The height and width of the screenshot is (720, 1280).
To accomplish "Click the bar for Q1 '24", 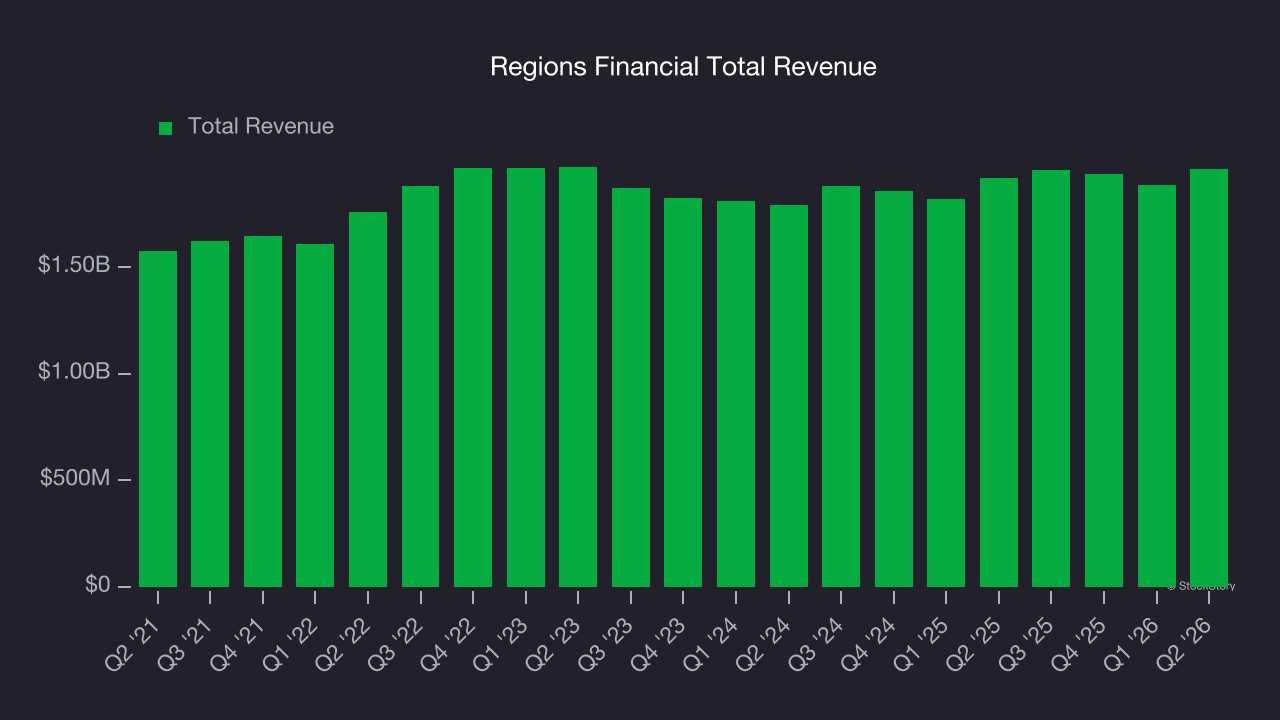I will [736, 394].
